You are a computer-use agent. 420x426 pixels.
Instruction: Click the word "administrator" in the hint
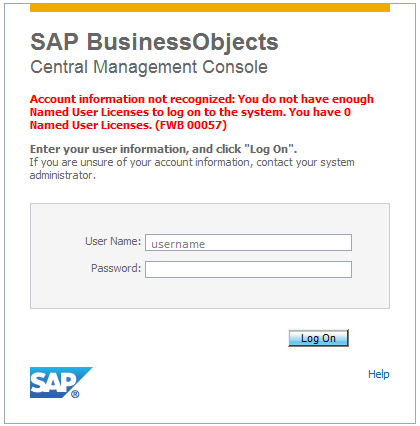[x=63, y=175]
